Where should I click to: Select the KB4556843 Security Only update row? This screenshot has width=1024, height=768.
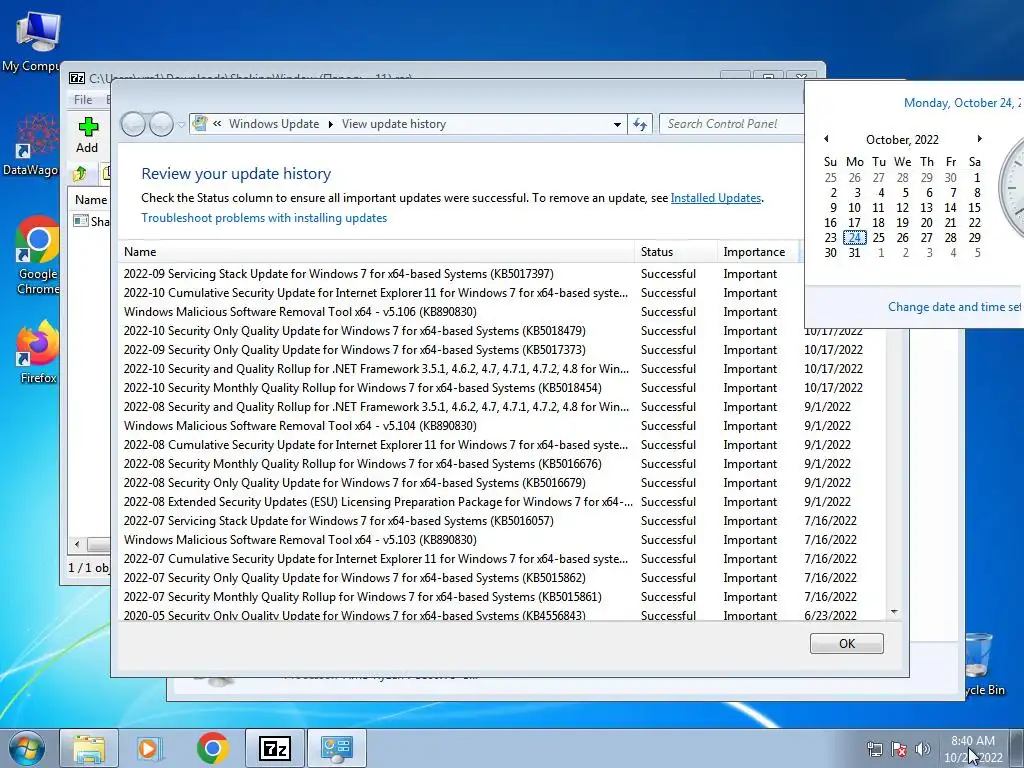502,615
